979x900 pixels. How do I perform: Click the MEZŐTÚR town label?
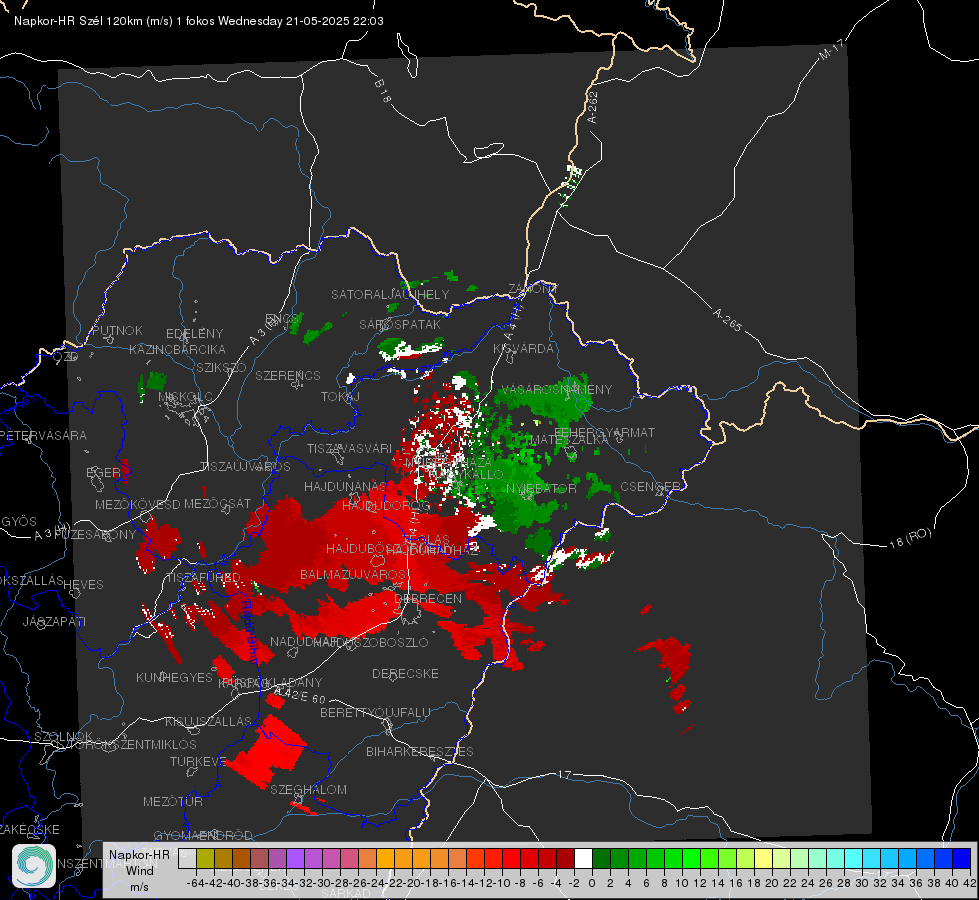point(173,801)
